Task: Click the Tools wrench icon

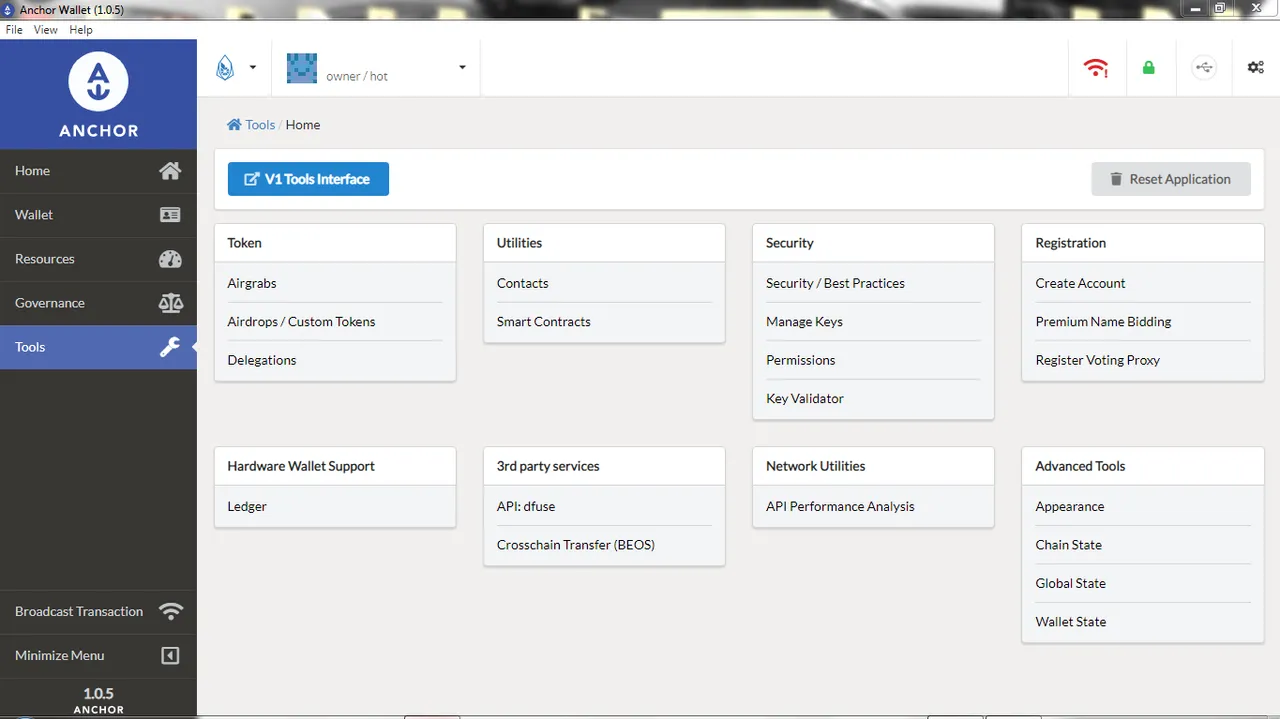Action: pyautogui.click(x=170, y=347)
